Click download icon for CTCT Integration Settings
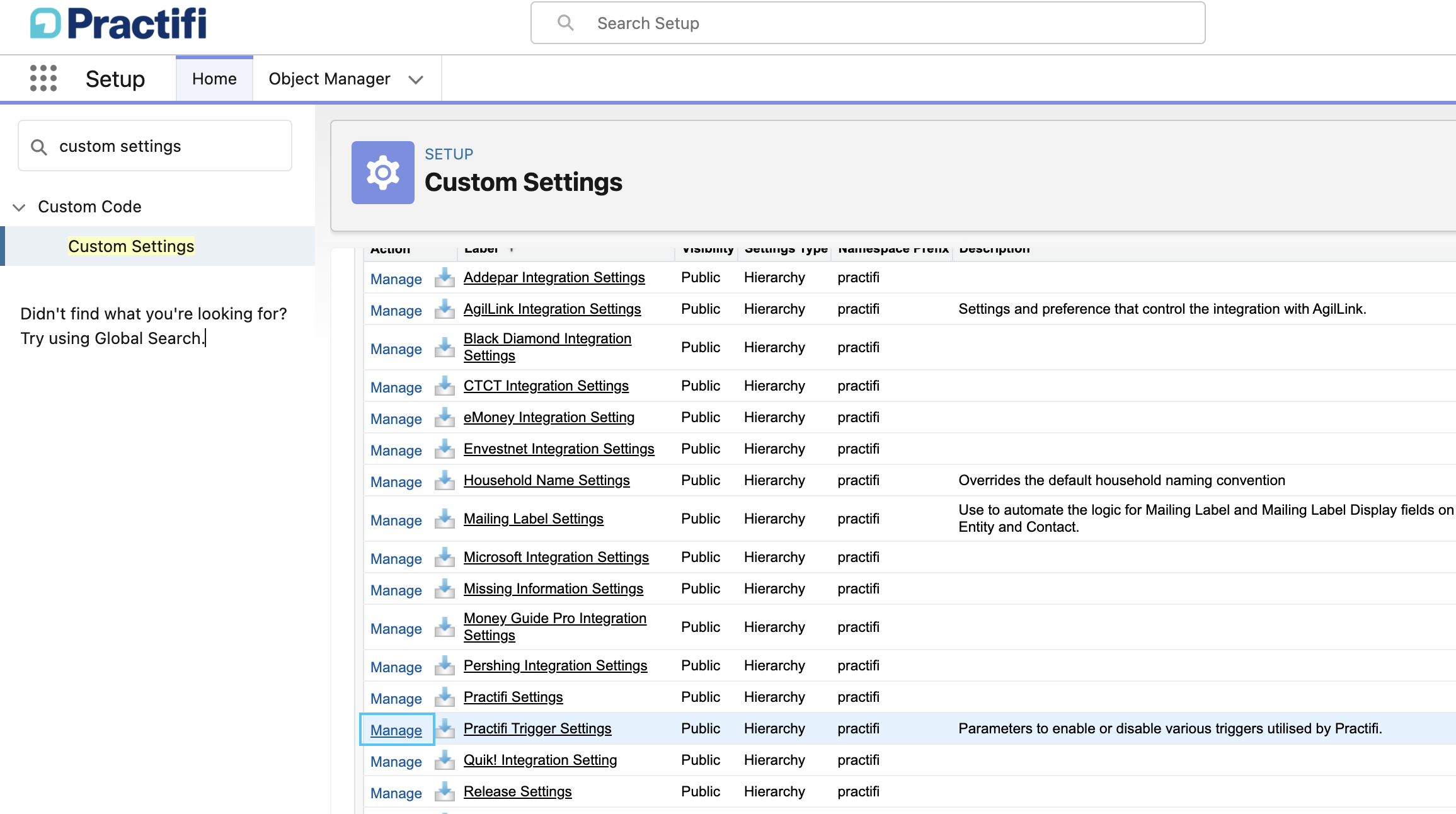 tap(445, 386)
